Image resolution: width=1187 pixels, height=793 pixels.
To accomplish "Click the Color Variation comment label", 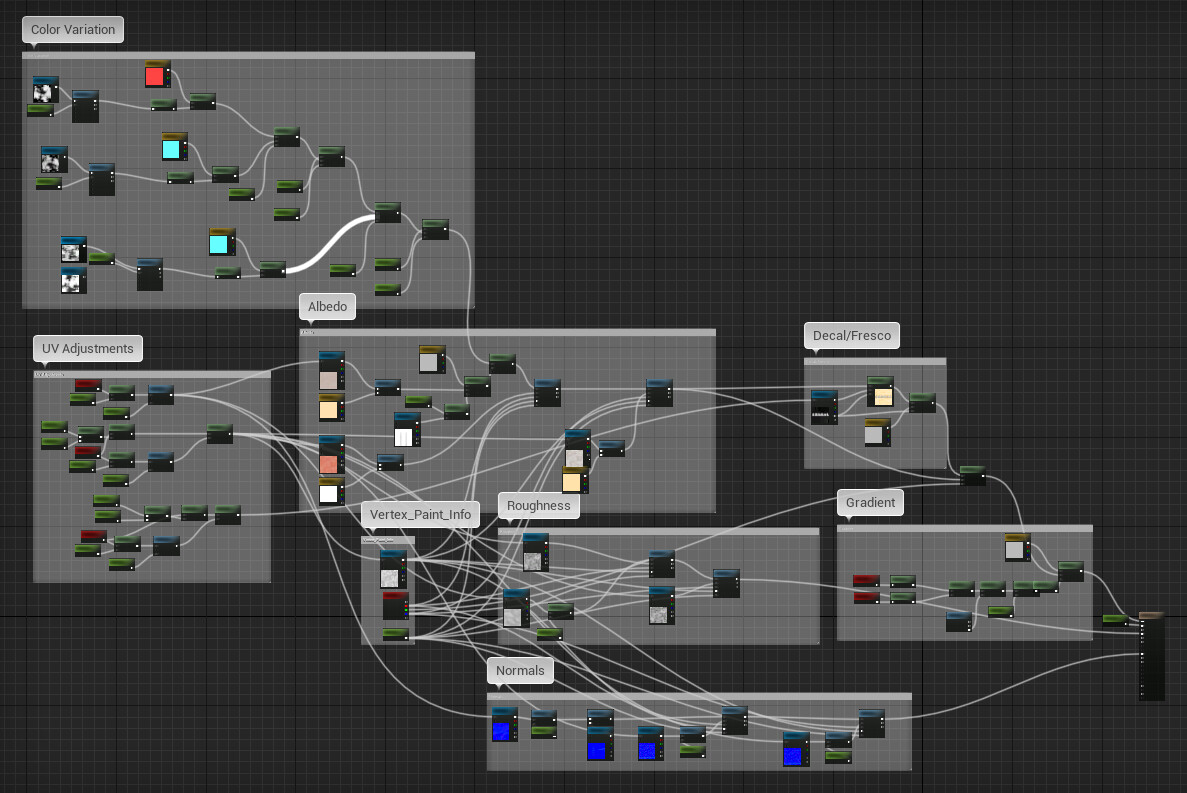I will pos(71,30).
